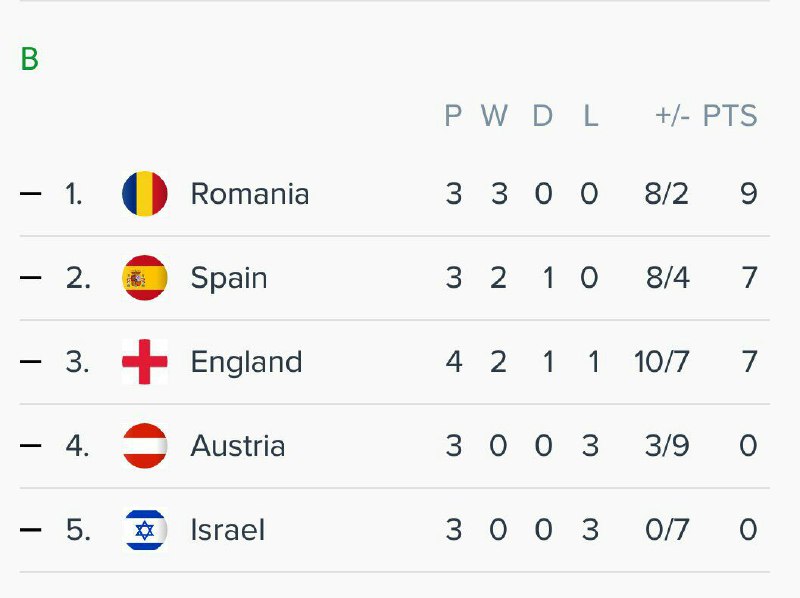Screen dimensions: 800x598
Task: Click the +/- column header
Action: [x=672, y=116]
